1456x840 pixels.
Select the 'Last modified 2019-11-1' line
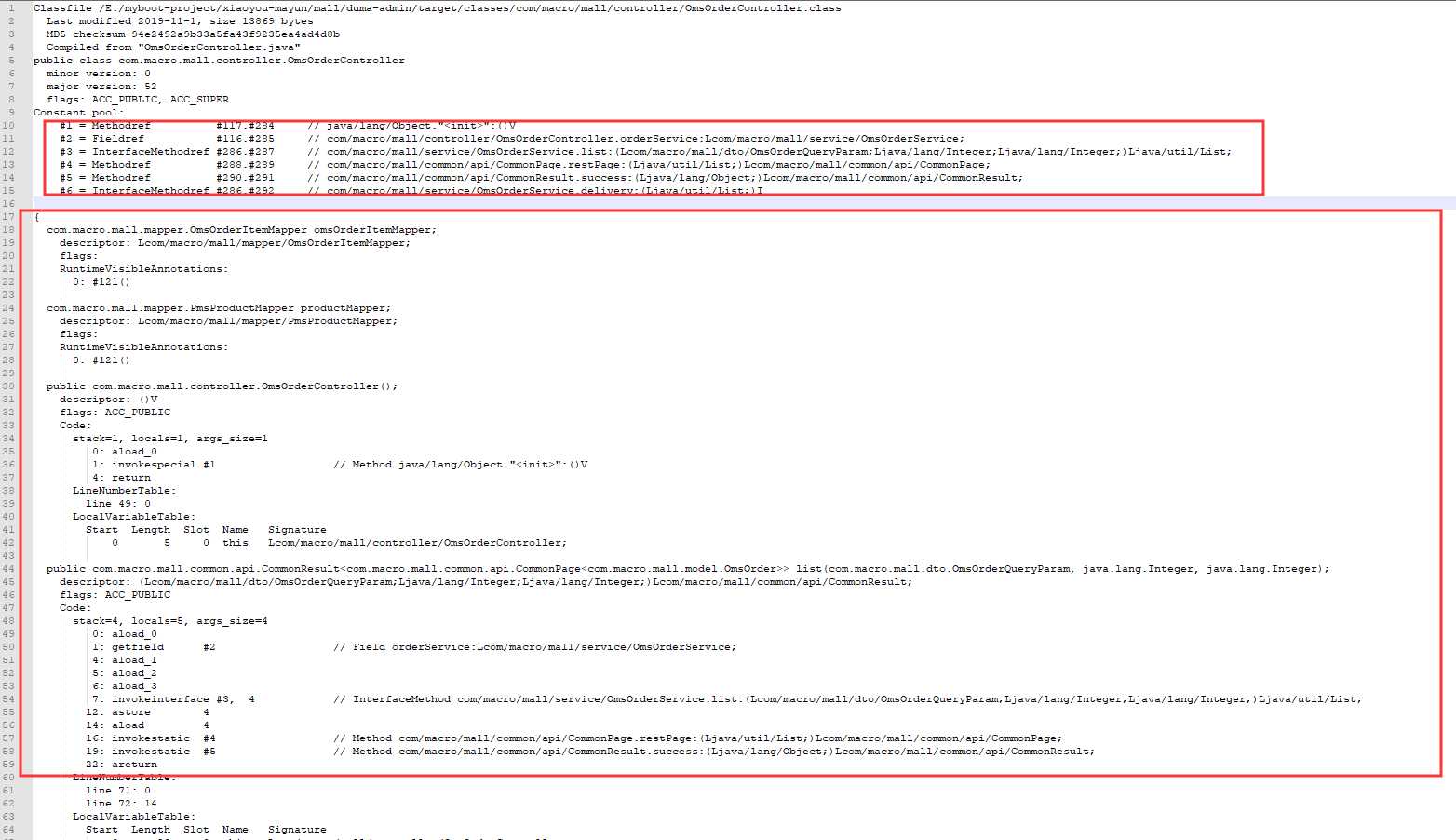click(x=180, y=20)
